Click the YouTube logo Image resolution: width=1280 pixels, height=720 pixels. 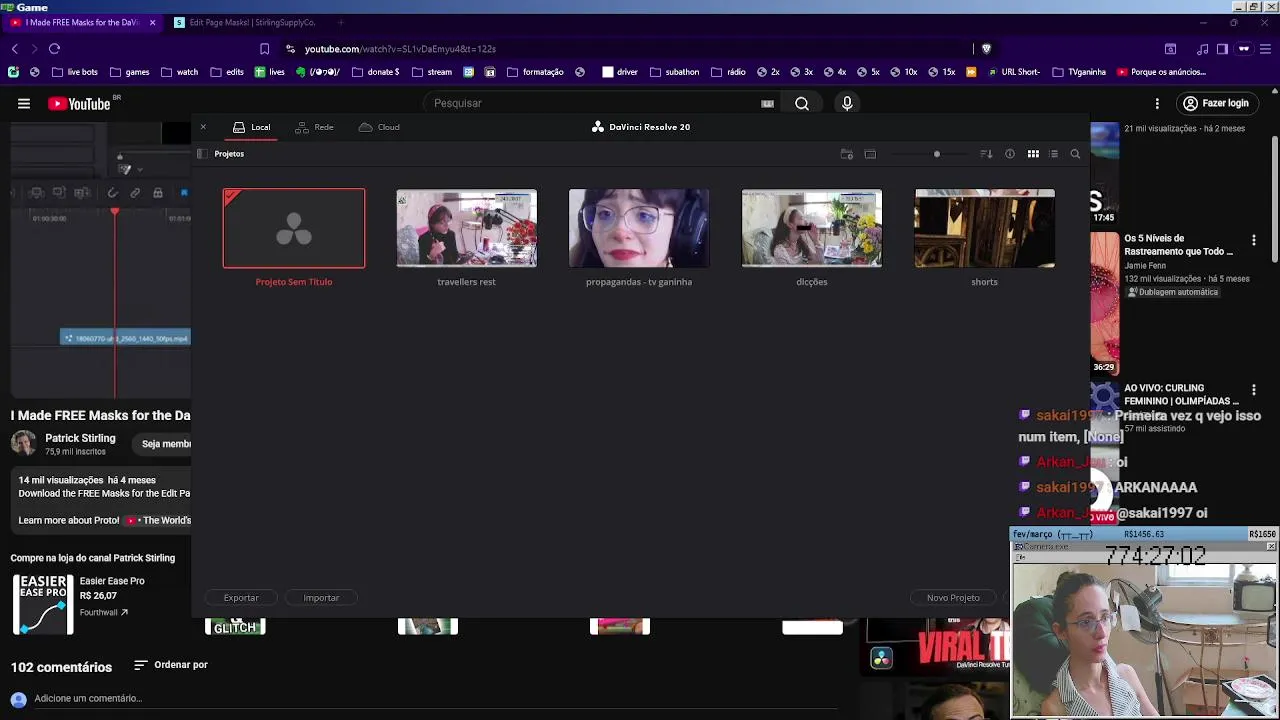pyautogui.click(x=79, y=104)
